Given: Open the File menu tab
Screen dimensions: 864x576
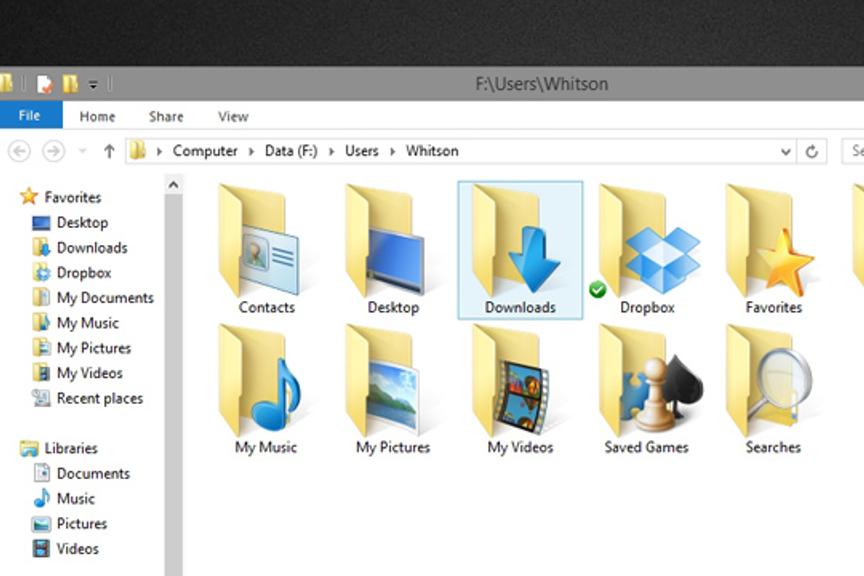Looking at the screenshot, I should tap(30, 116).
